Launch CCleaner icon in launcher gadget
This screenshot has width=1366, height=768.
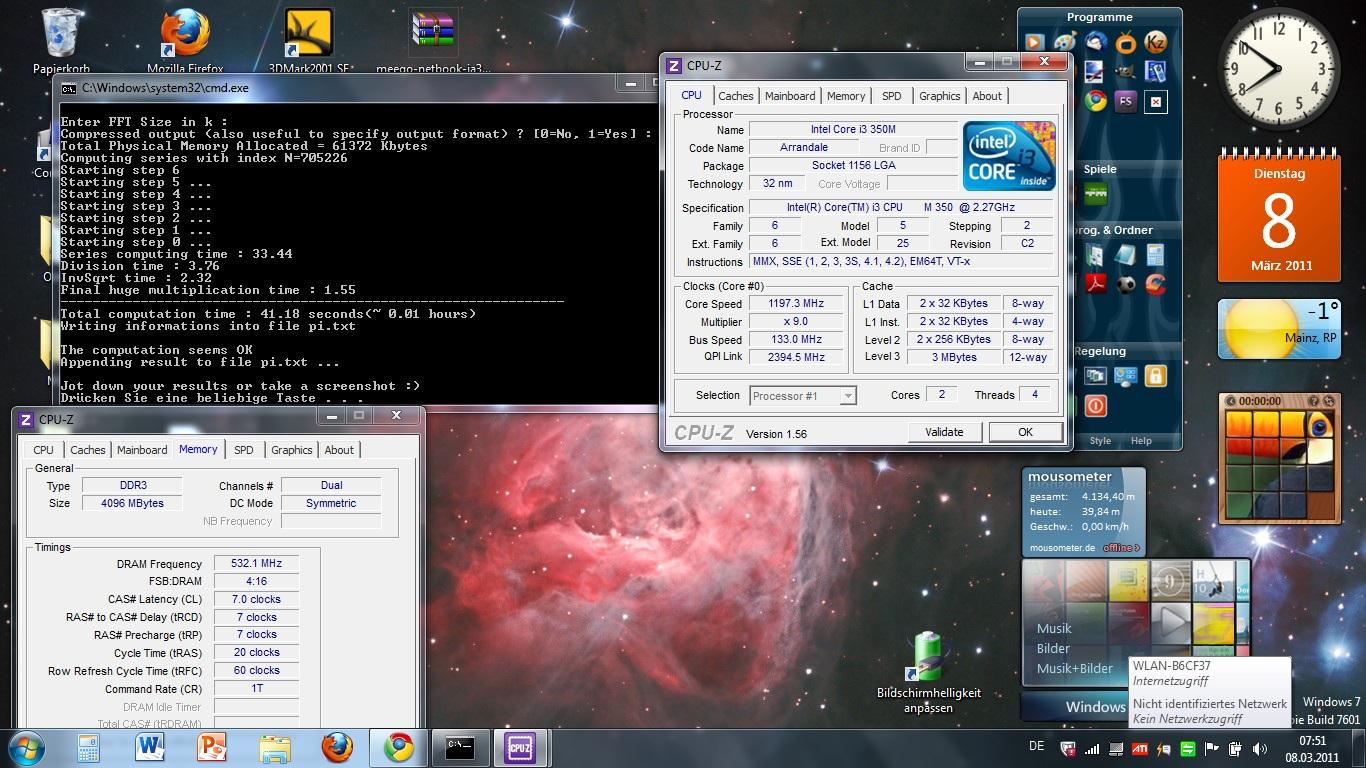[1155, 284]
